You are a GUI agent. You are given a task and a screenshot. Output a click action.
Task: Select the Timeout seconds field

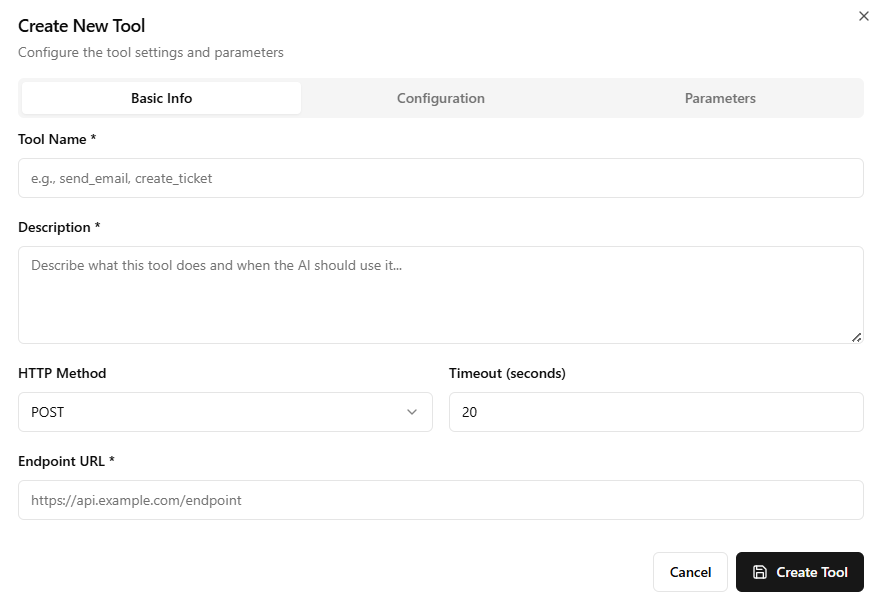click(x=656, y=411)
